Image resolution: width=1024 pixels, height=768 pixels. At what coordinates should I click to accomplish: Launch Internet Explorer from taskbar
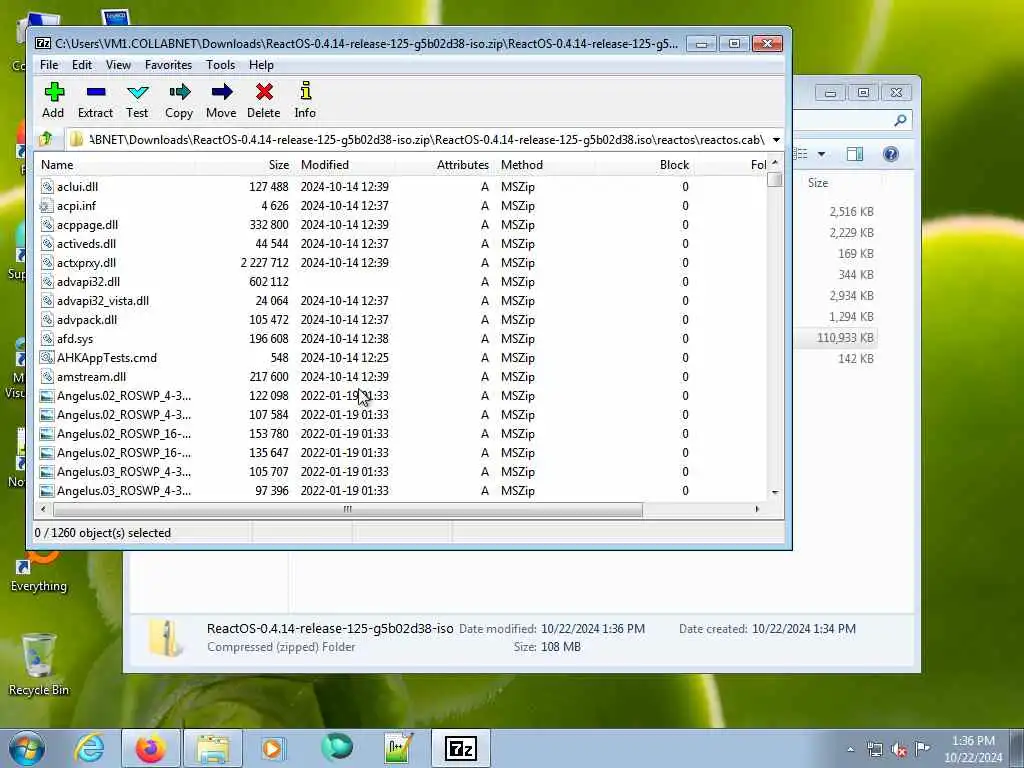coord(89,748)
